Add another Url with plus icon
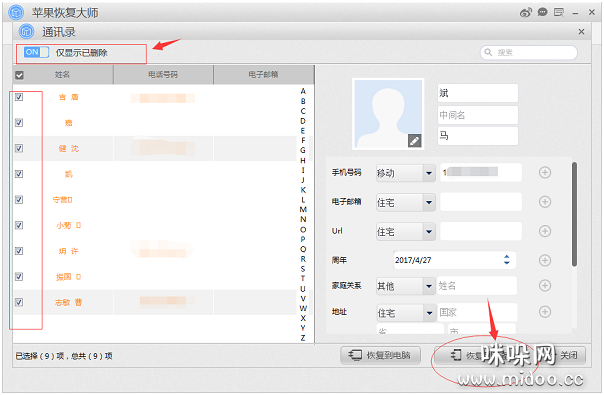The height and width of the screenshot is (395, 604). click(x=545, y=231)
